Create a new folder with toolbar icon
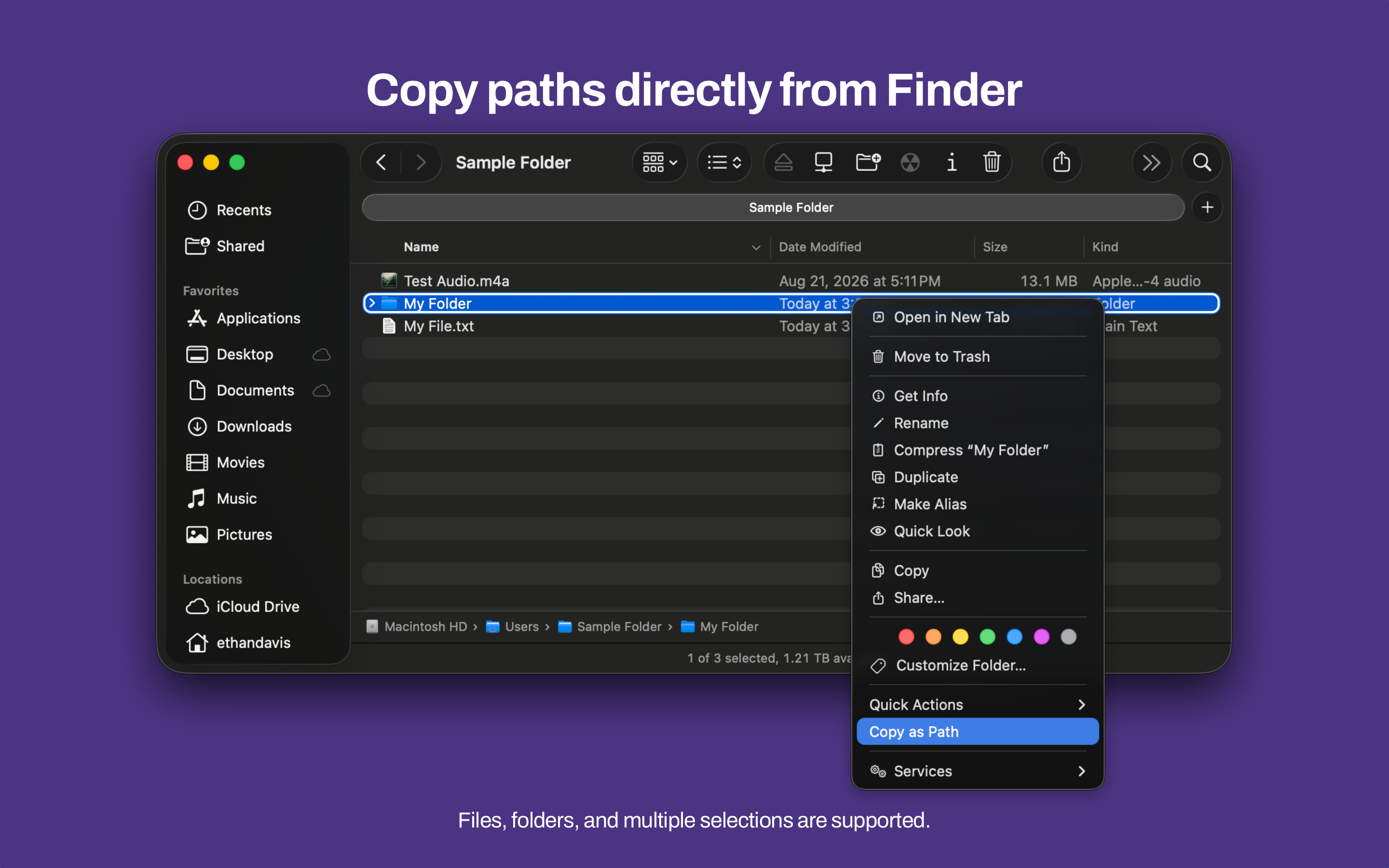 point(868,163)
